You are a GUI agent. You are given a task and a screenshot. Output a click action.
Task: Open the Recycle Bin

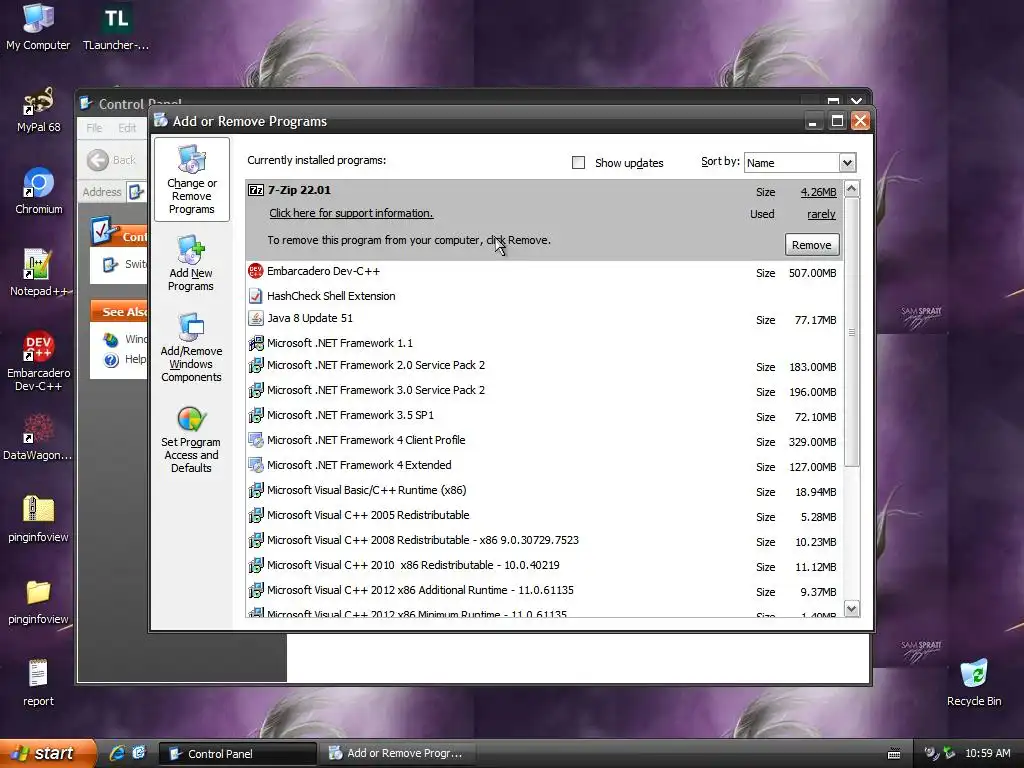(974, 683)
